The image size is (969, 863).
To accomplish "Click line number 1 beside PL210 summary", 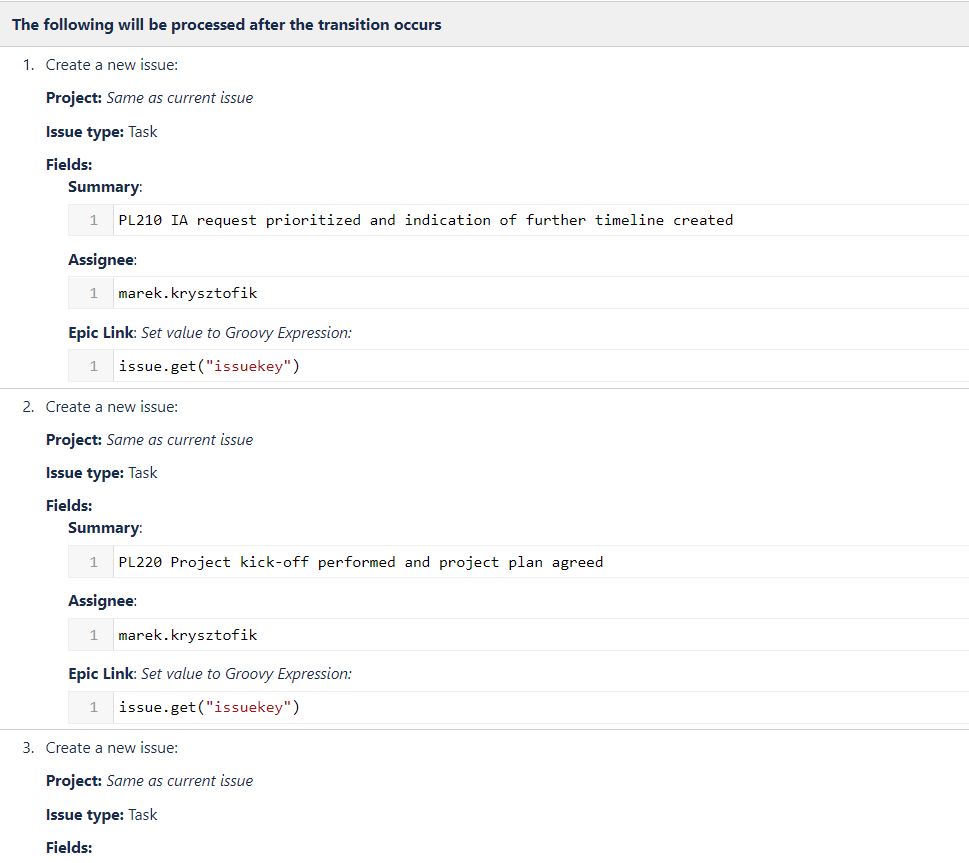I will pyautogui.click(x=93, y=220).
